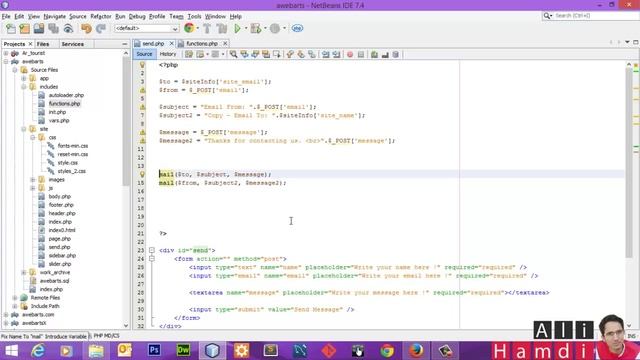Select the Source view button
Viewport: 640px width, 360px height.
144,54
